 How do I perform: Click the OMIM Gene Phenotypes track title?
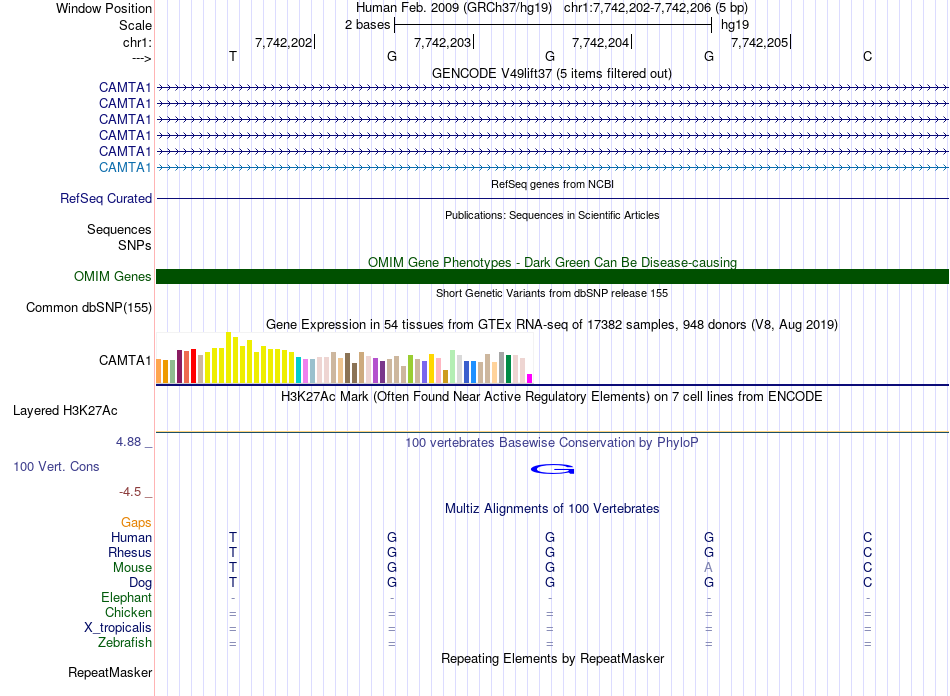pyautogui.click(x=552, y=262)
